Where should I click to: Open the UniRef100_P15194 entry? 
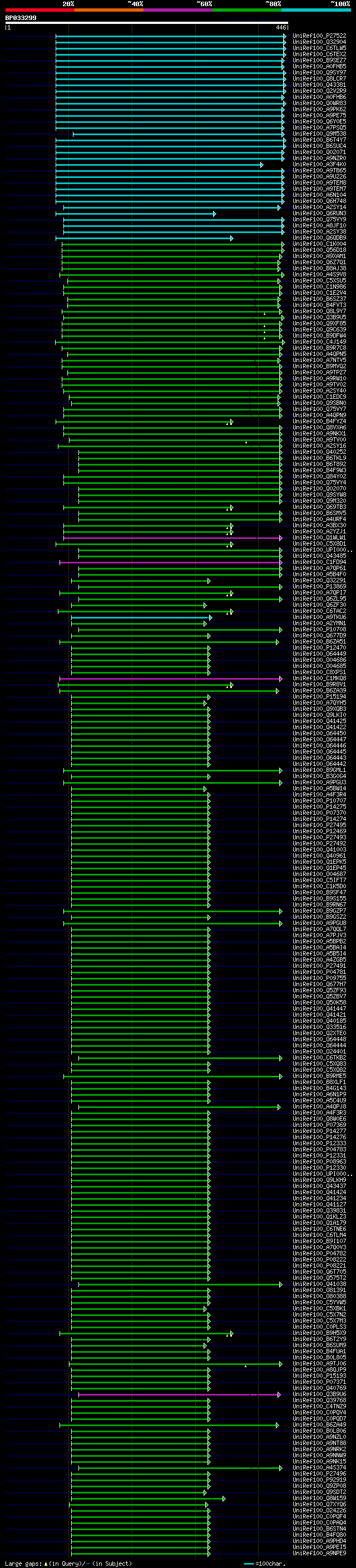(x=319, y=697)
